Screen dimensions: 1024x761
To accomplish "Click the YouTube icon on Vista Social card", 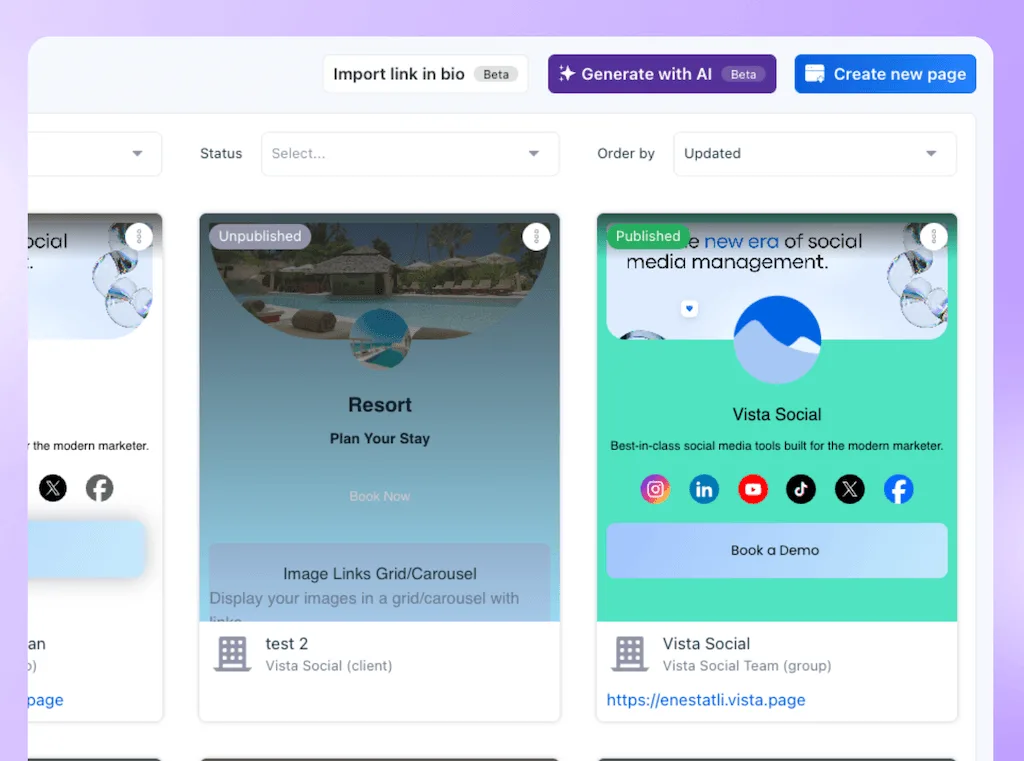I will coord(753,489).
